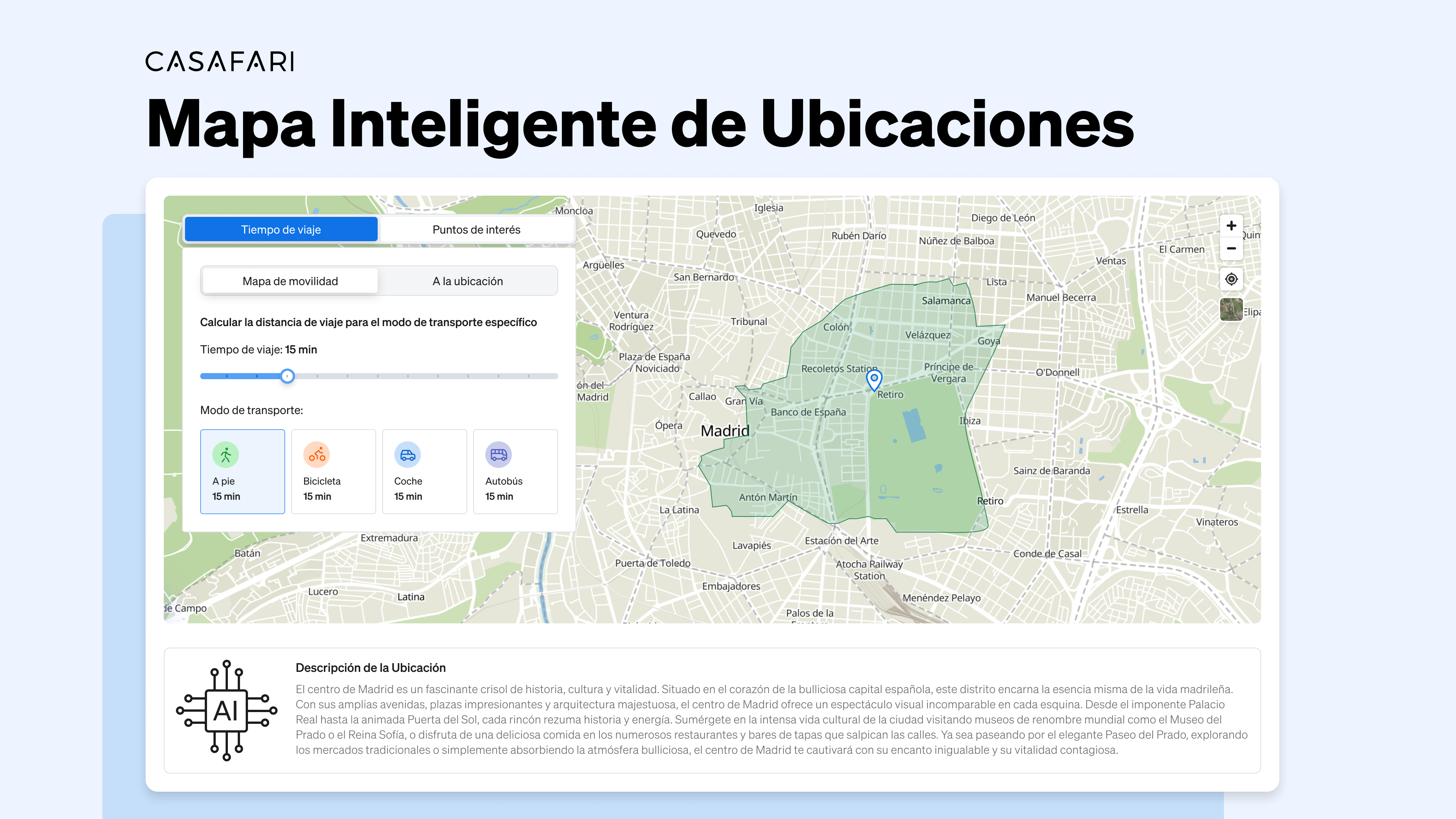Click the 'Batán' map label
Screen dimensions: 1456x819
pos(248,553)
